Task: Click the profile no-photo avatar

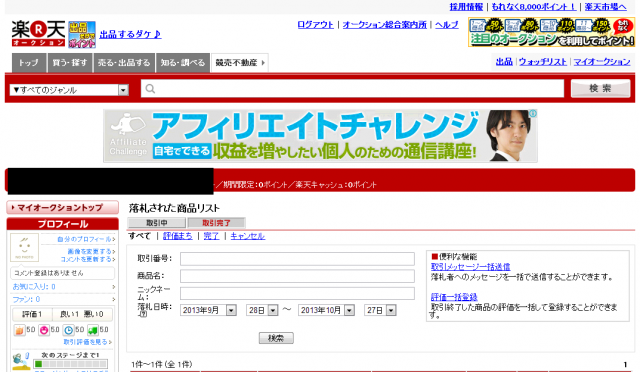Action: tap(24, 247)
